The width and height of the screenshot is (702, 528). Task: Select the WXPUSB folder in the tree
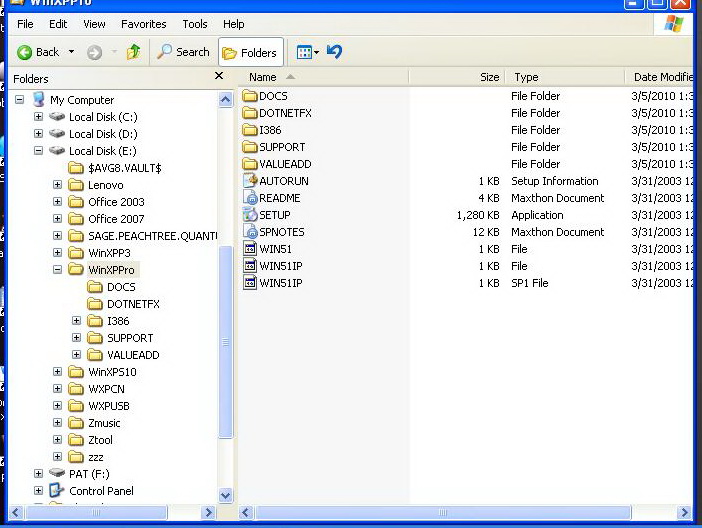[109, 406]
